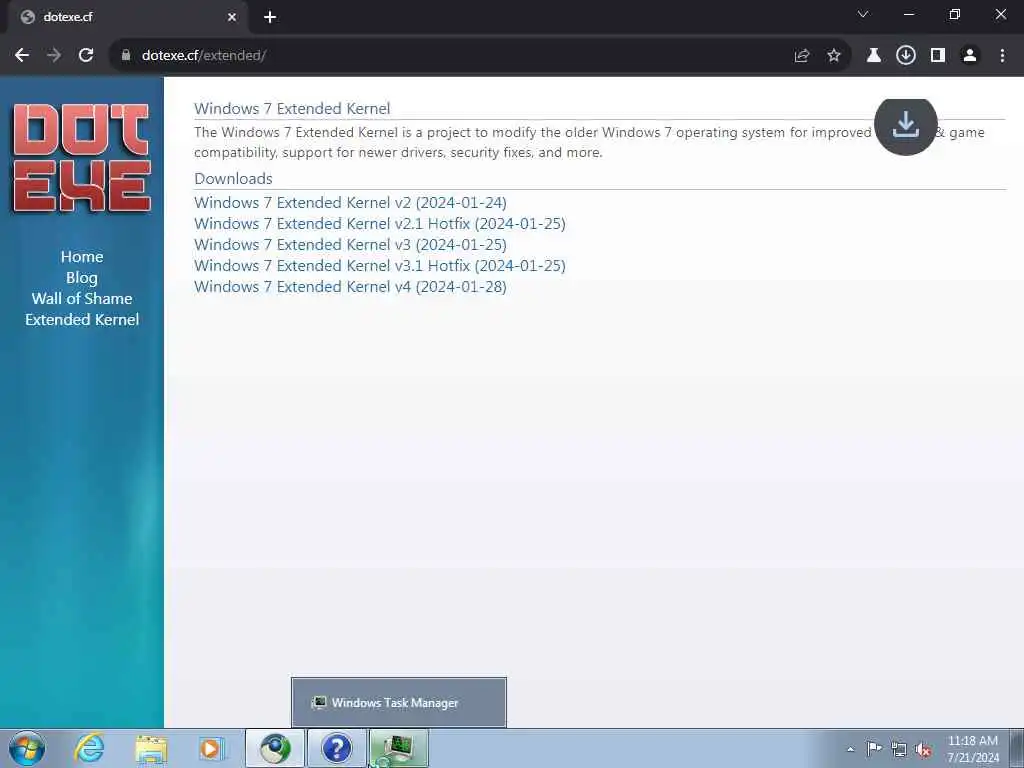
Task: Open the Blog sidebar link
Action: click(82, 278)
